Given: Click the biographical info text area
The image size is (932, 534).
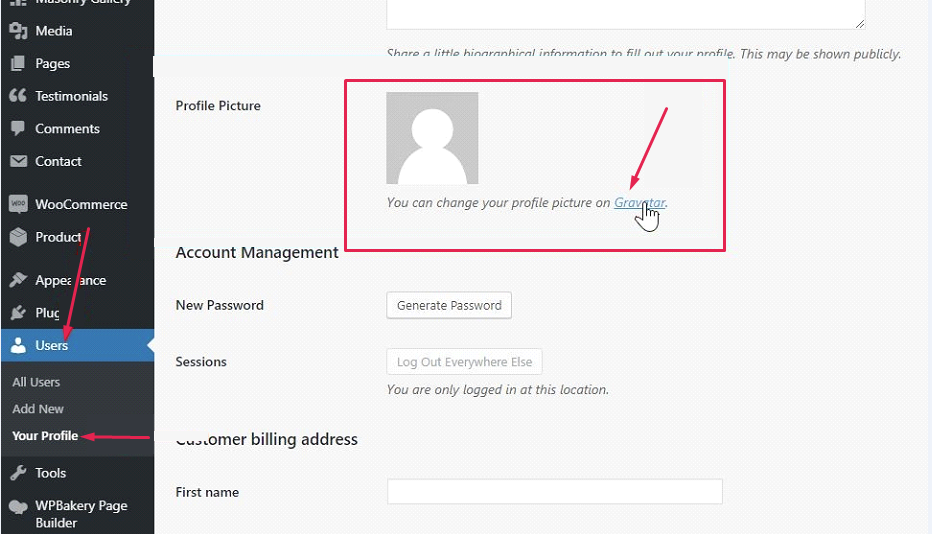Looking at the screenshot, I should (x=626, y=14).
